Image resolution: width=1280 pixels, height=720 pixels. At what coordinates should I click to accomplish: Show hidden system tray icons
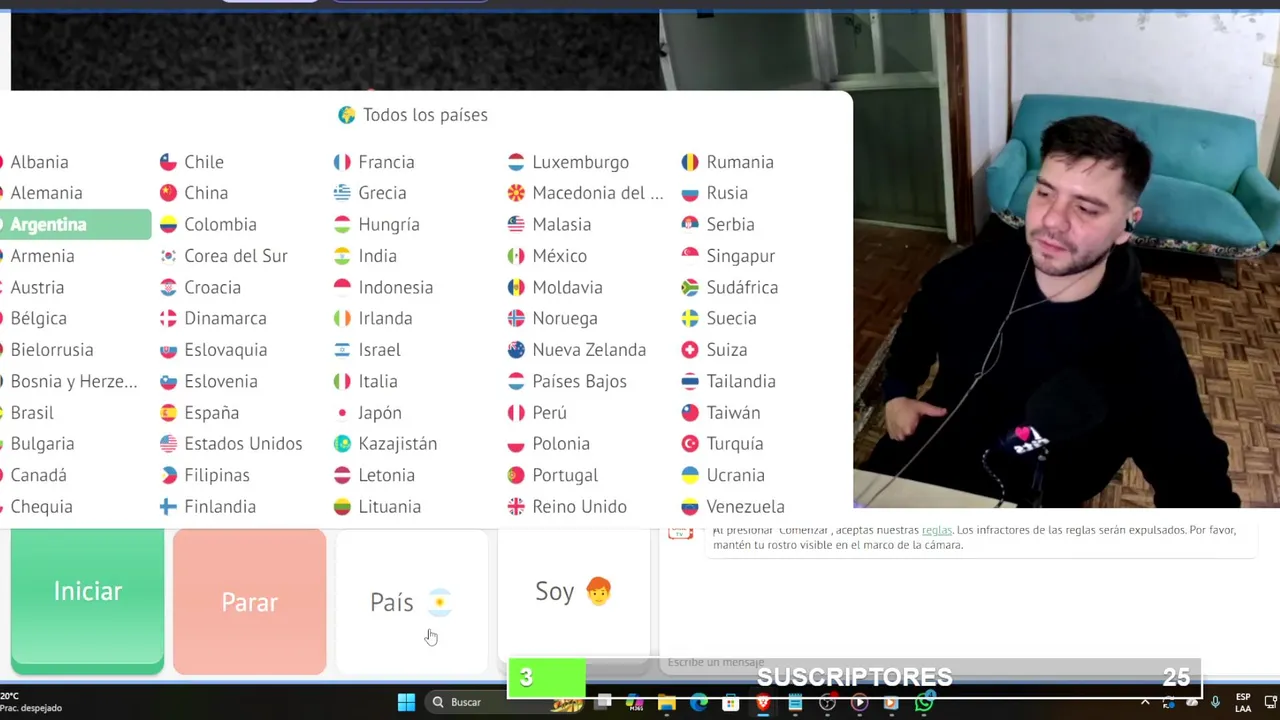tap(1145, 702)
